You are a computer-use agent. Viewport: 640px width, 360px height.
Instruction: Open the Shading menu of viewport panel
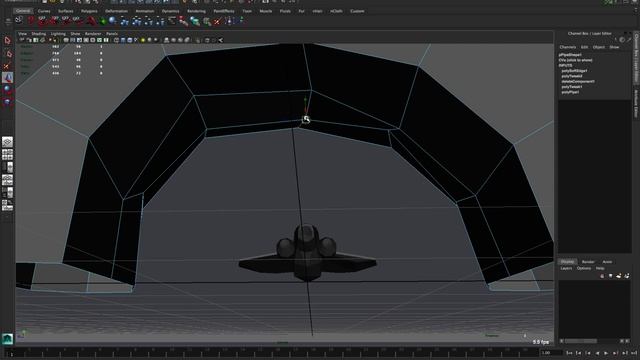[x=39, y=34]
